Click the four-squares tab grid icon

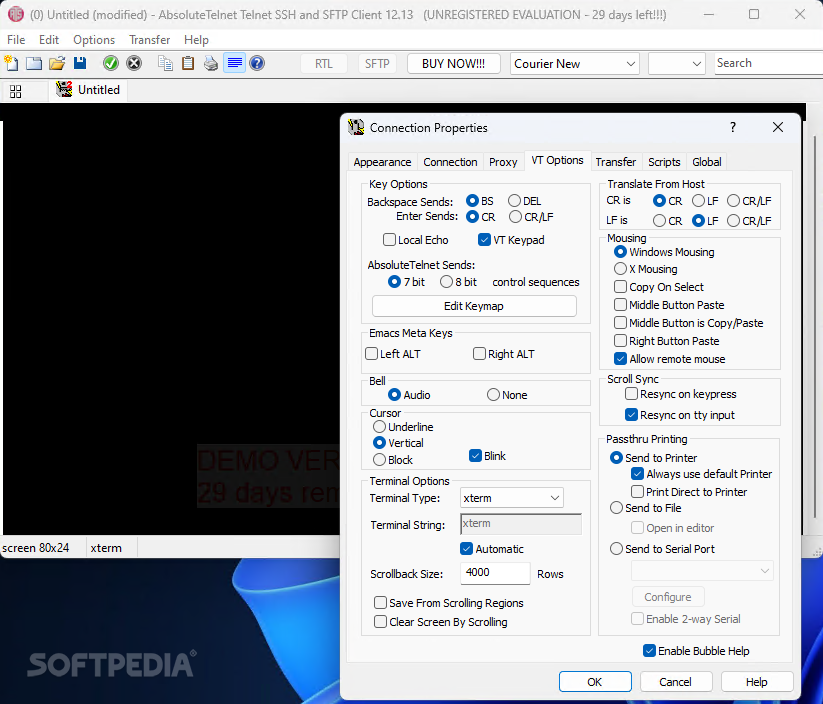(x=16, y=91)
